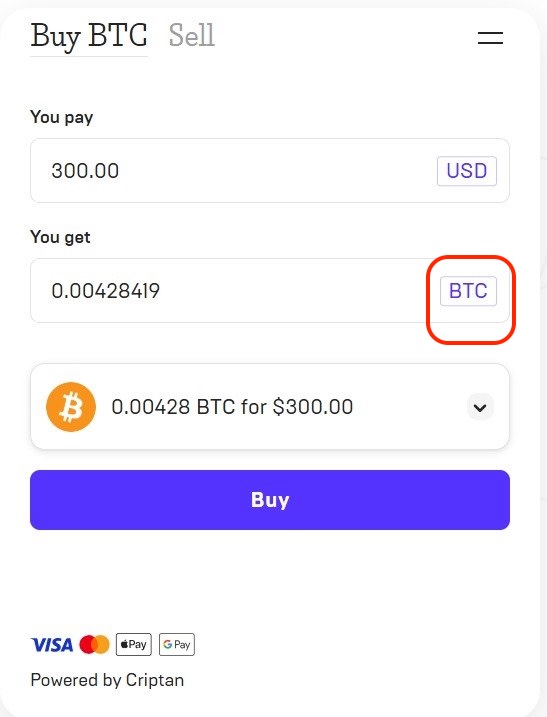
Task: Click the orange Bitcoin logo
Action: point(71,407)
